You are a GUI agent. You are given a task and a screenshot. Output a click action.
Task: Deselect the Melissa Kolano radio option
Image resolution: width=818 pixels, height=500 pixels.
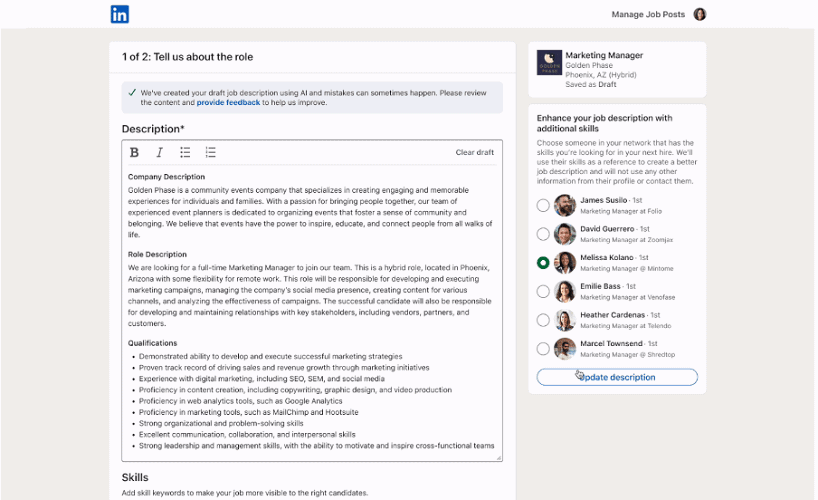click(543, 263)
